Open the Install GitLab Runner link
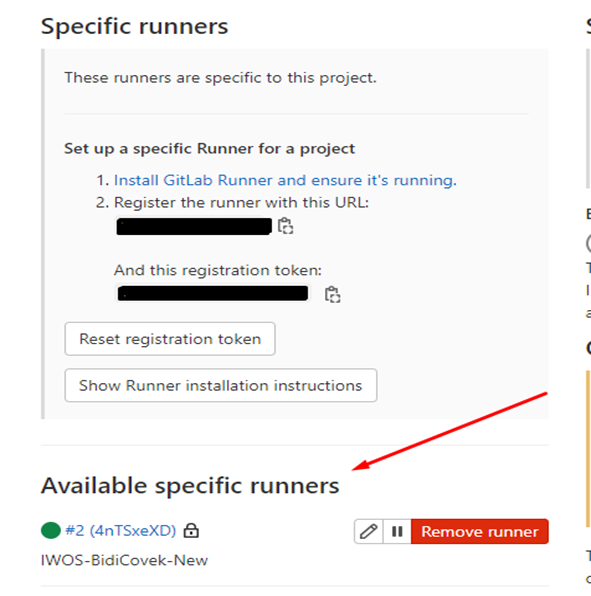Screen dimensions: 591x596 [285, 180]
